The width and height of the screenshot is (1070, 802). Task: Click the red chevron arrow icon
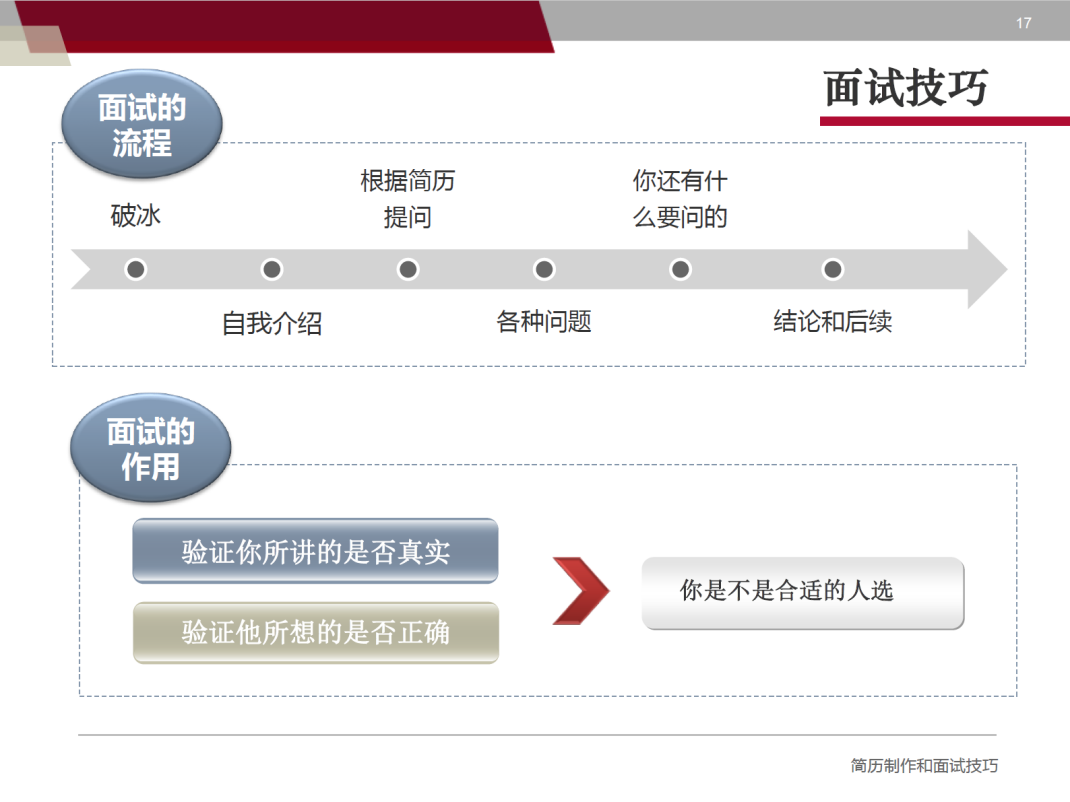click(581, 591)
